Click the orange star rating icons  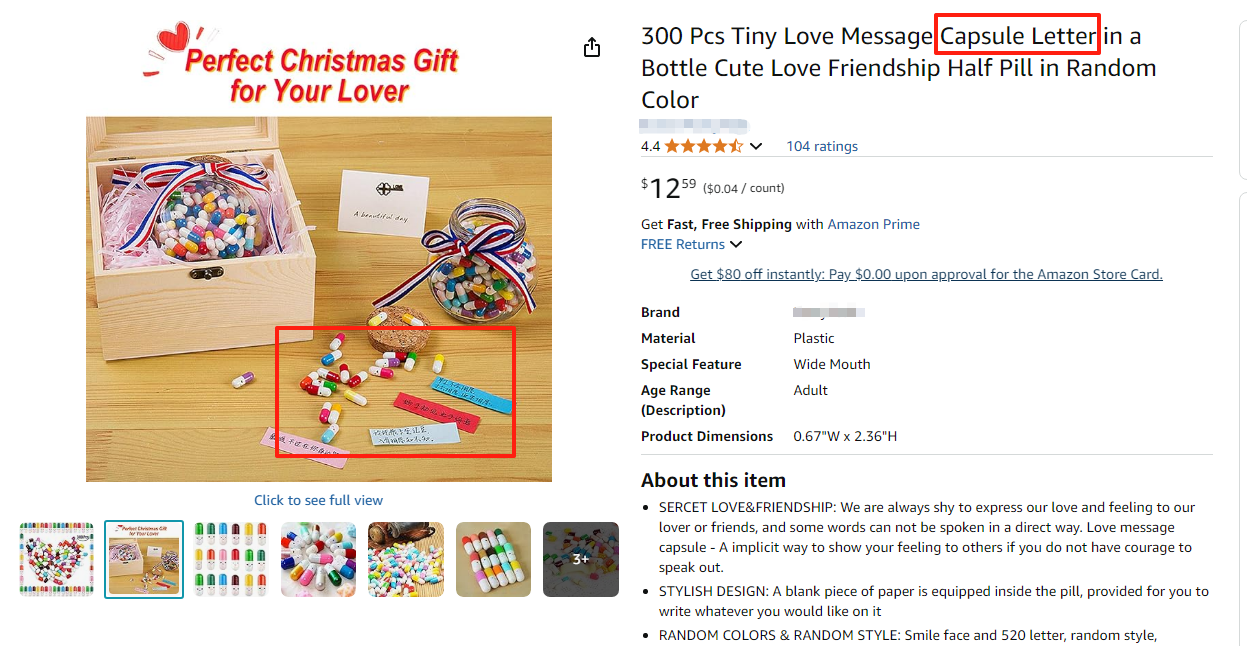tap(704, 146)
